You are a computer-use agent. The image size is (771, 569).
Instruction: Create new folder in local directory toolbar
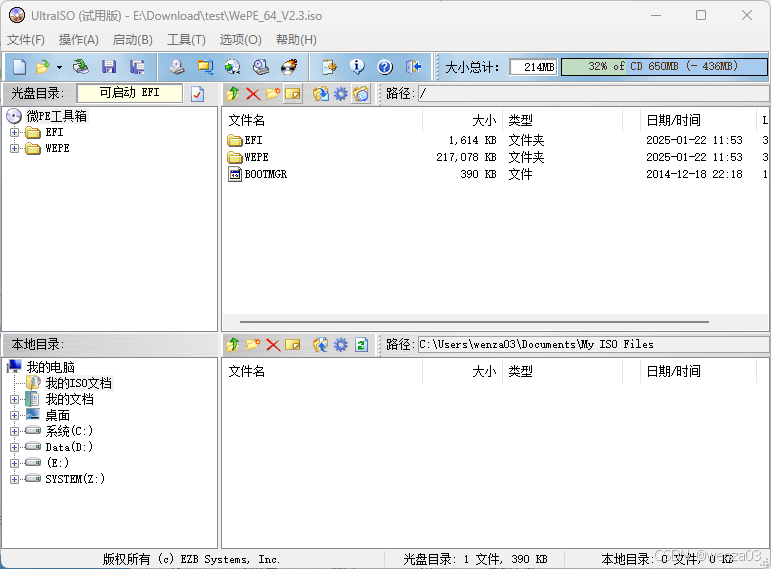(253, 345)
